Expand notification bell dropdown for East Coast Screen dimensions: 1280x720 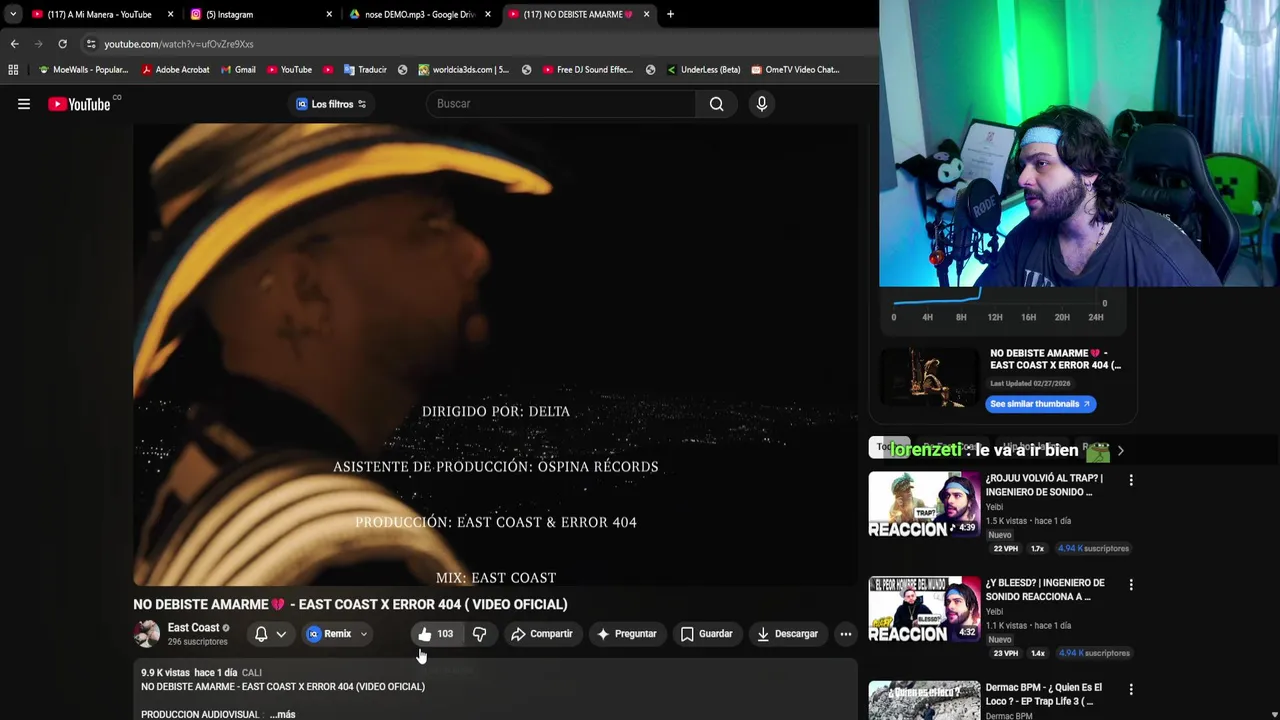281,634
